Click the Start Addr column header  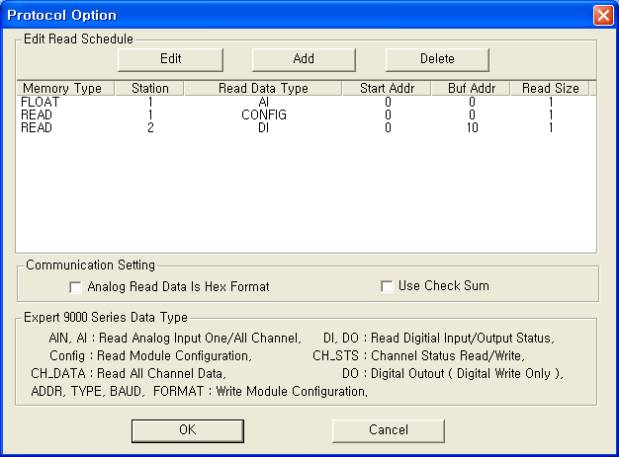click(x=385, y=89)
